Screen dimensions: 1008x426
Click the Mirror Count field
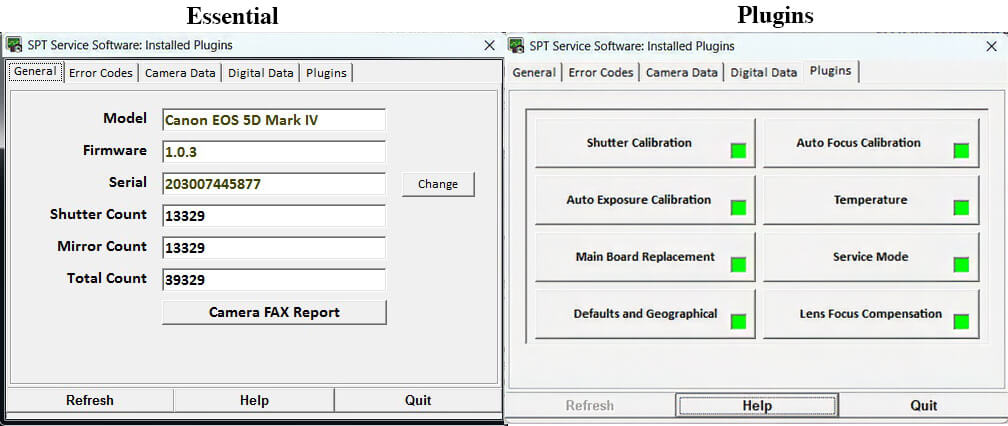click(x=274, y=248)
